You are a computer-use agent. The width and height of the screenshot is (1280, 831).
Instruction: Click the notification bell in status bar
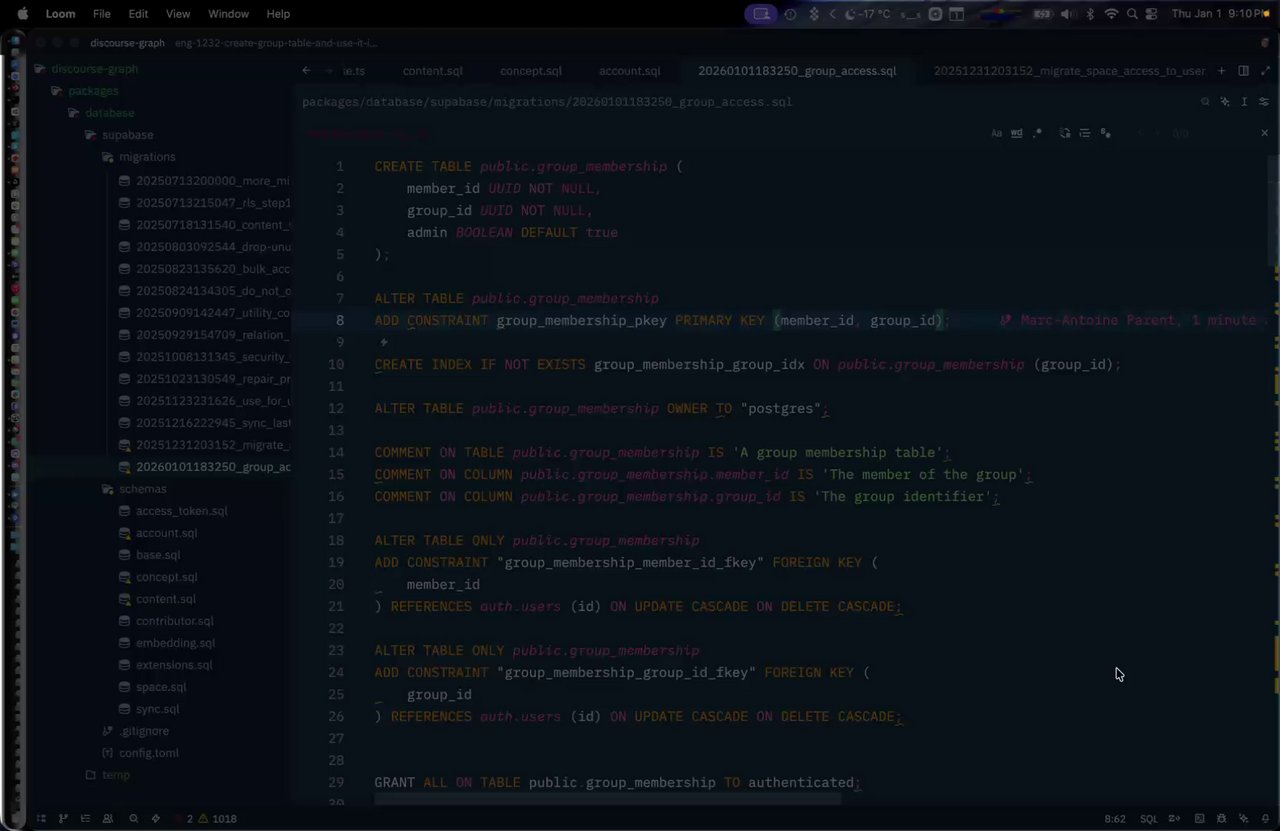1265,818
